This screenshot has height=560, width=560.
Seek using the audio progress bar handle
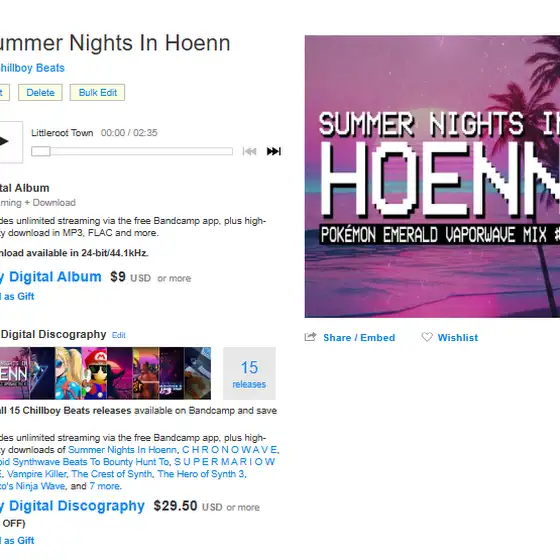click(41, 151)
